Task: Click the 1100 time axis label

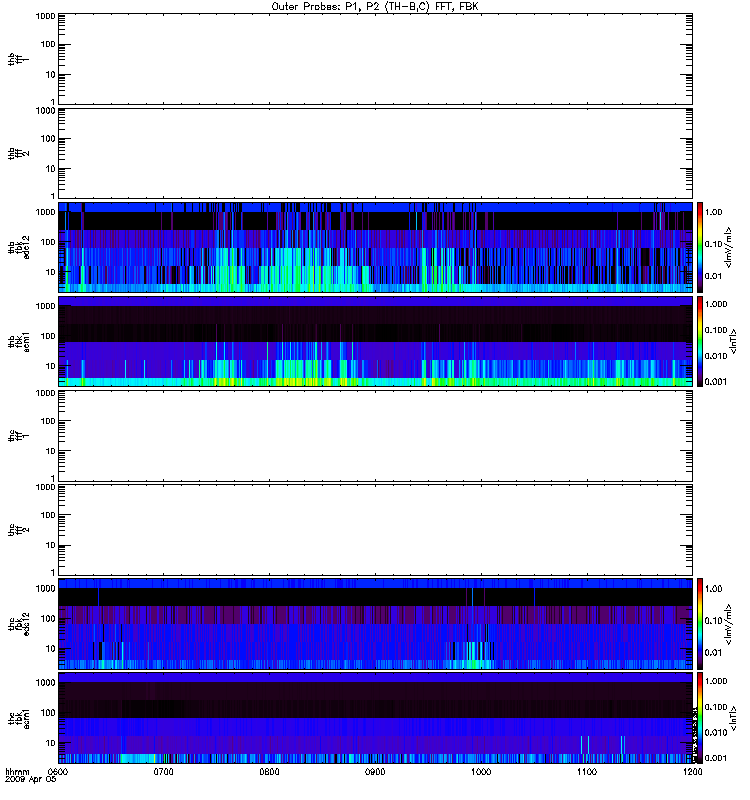Action: point(587,771)
